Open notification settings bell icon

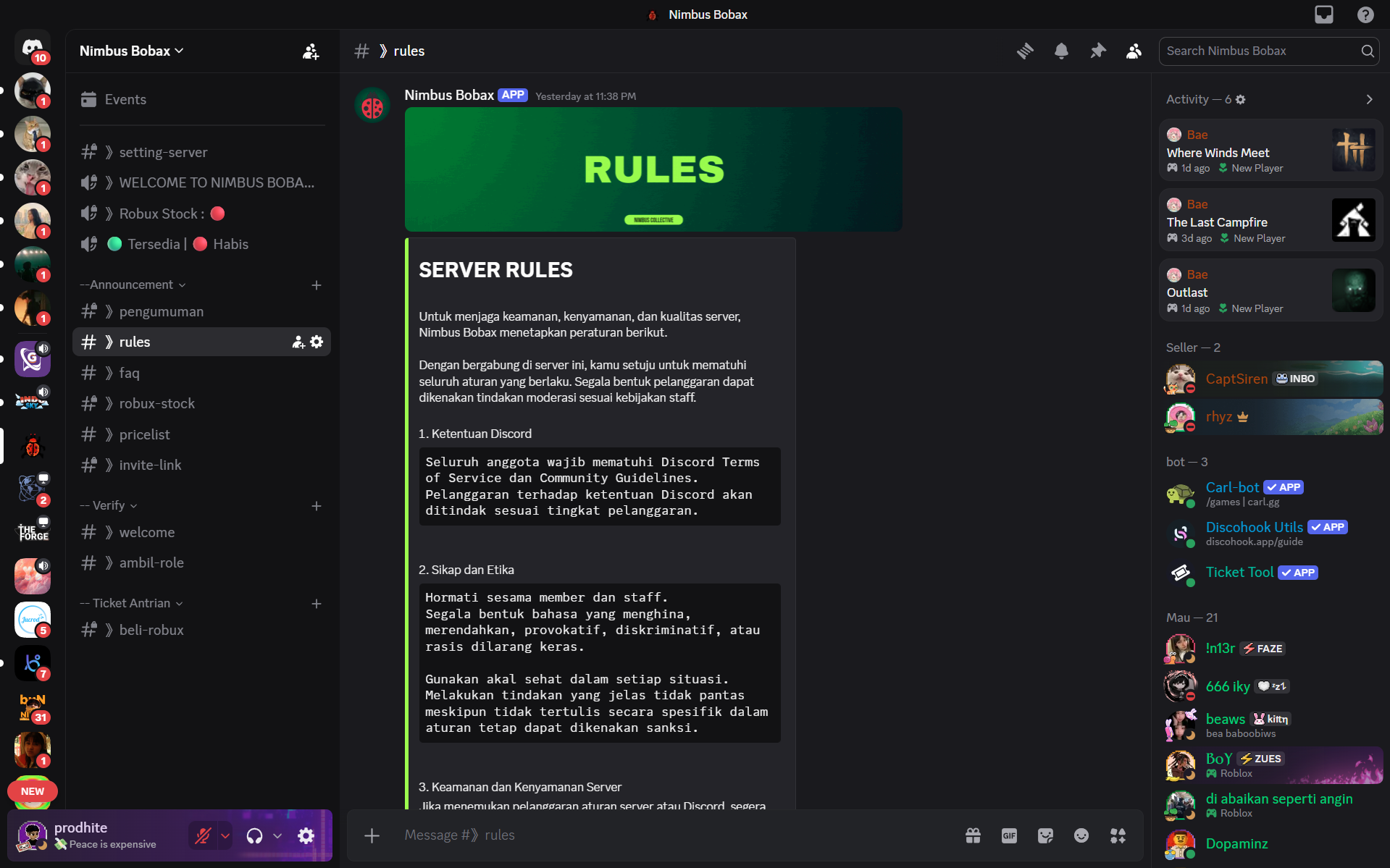[1061, 51]
